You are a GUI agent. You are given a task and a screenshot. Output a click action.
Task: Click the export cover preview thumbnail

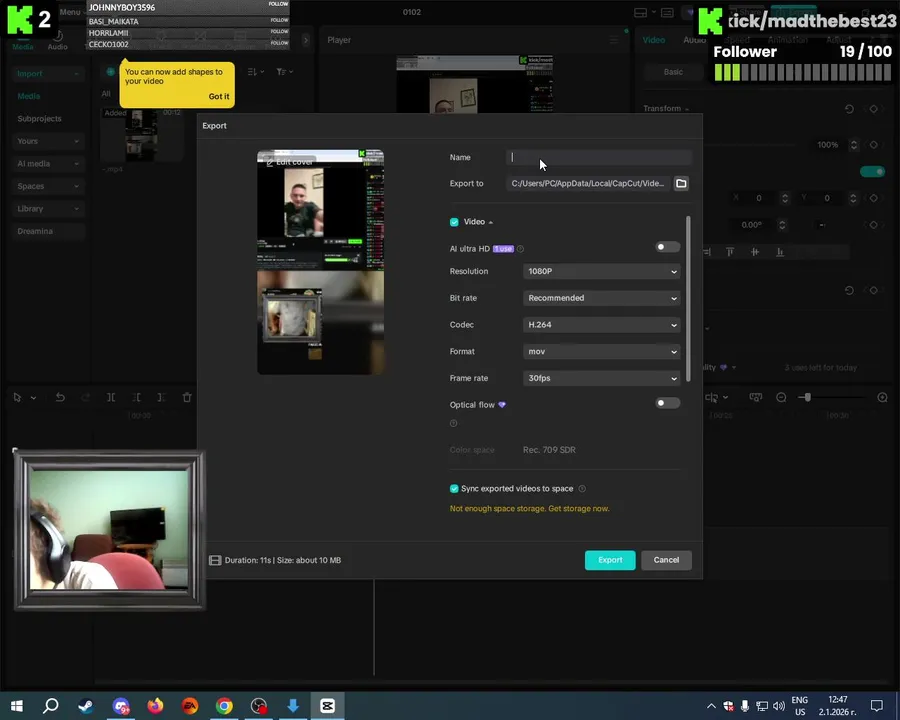click(320, 262)
